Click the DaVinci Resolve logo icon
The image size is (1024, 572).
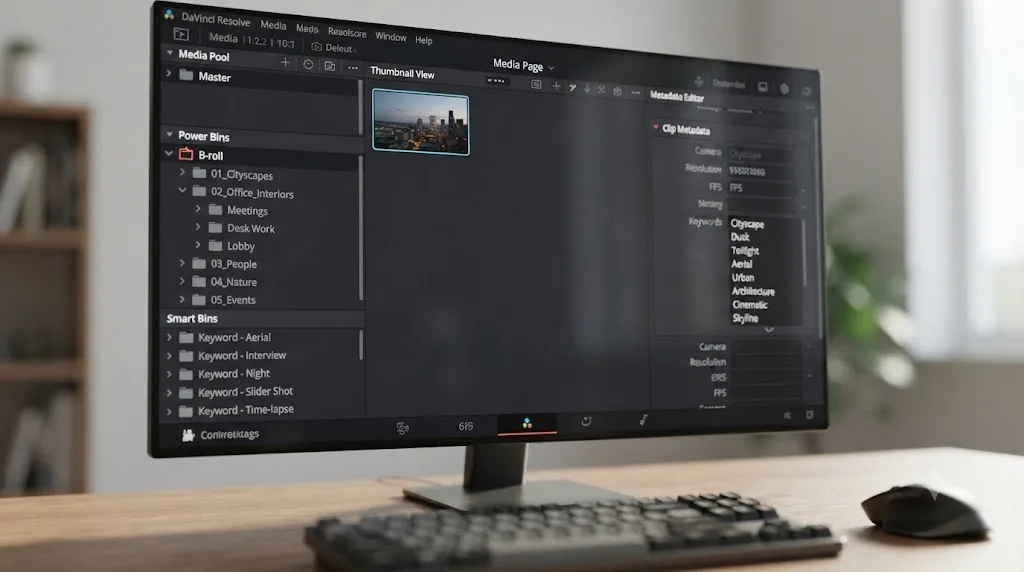tap(169, 14)
